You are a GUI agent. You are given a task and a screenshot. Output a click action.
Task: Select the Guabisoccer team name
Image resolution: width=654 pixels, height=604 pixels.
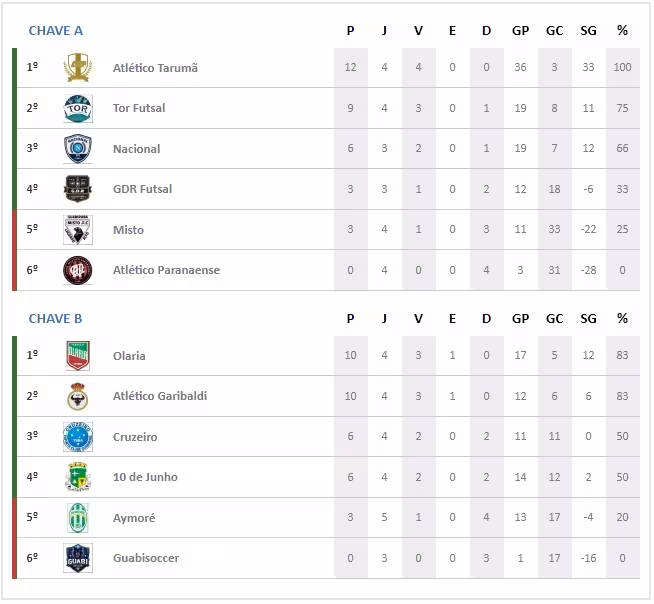(146, 558)
